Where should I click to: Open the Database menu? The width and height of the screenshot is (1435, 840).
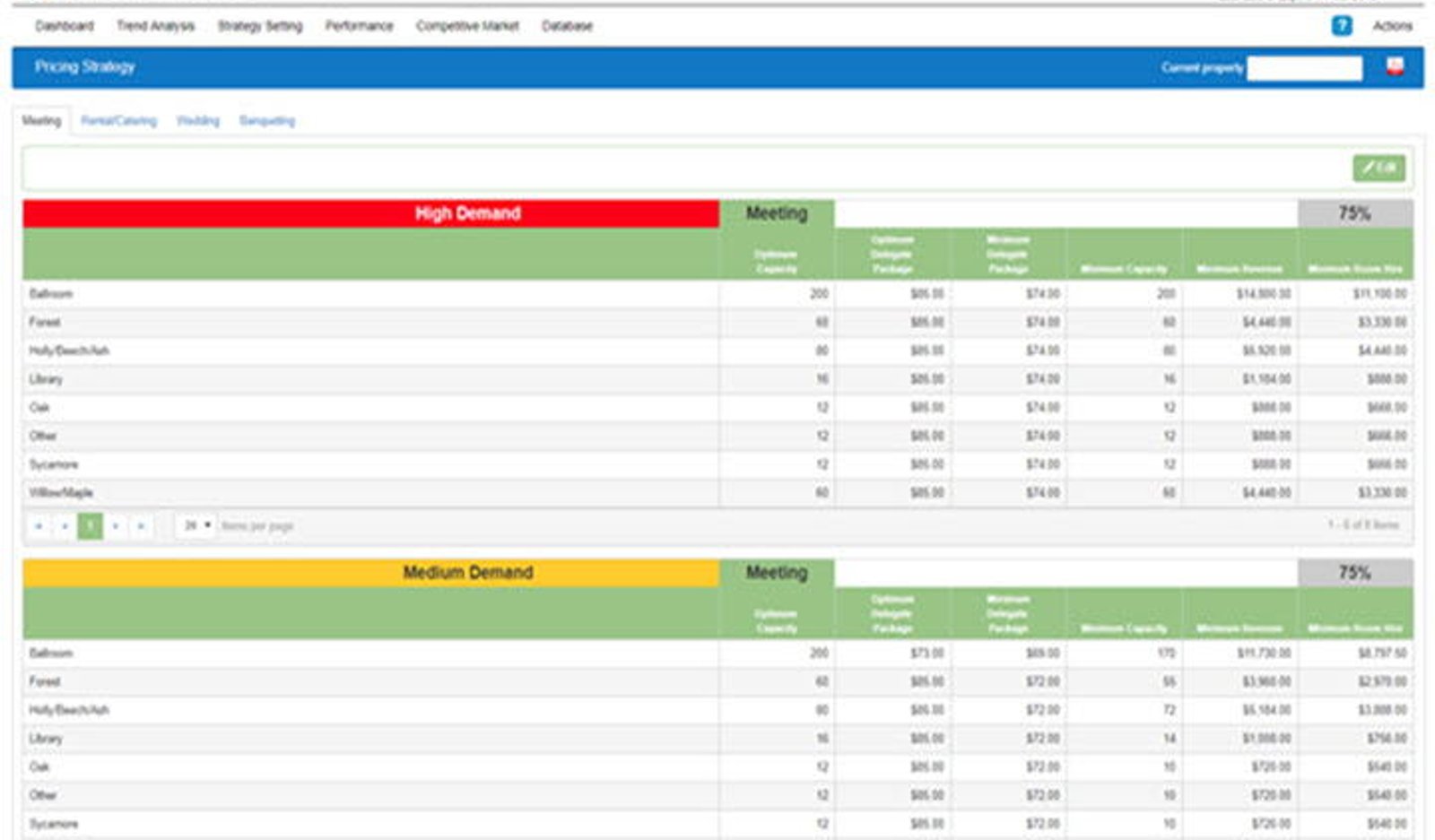pos(567,26)
